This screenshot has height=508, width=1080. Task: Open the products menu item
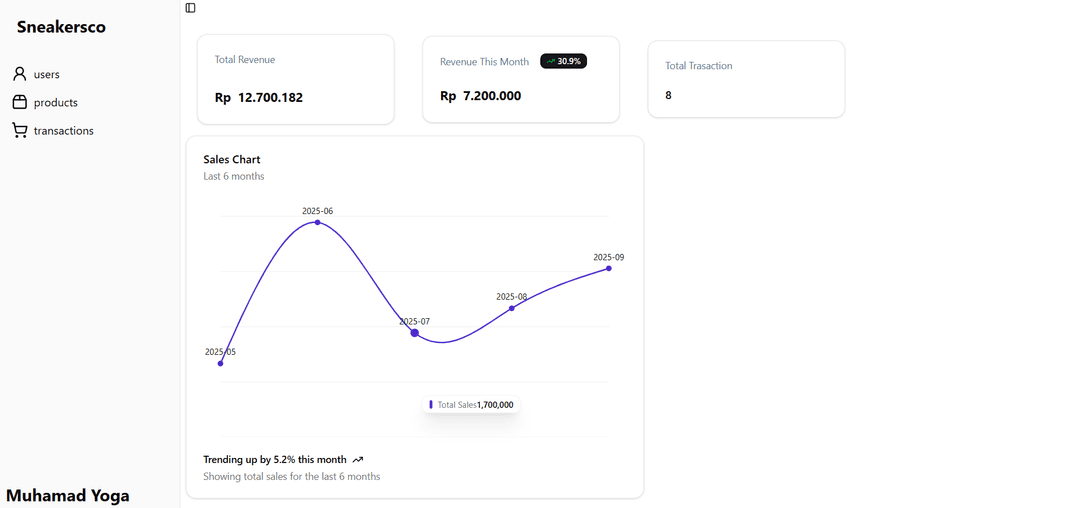[x=55, y=103]
